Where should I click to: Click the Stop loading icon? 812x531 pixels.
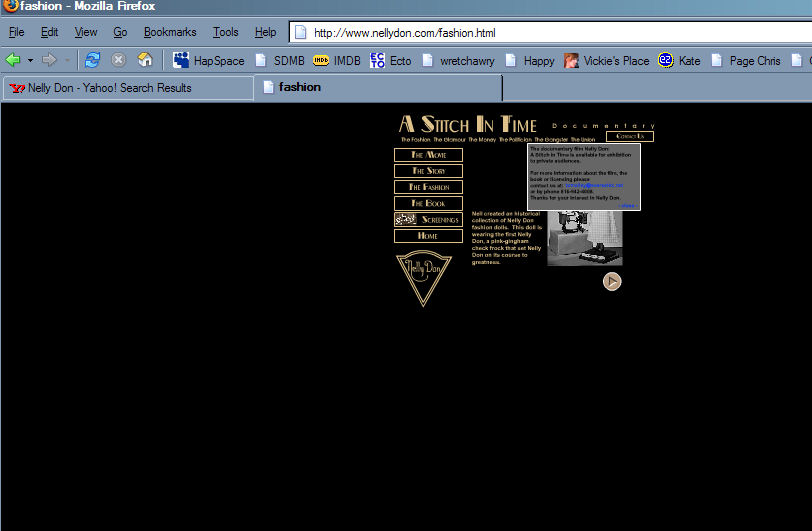click(x=119, y=60)
